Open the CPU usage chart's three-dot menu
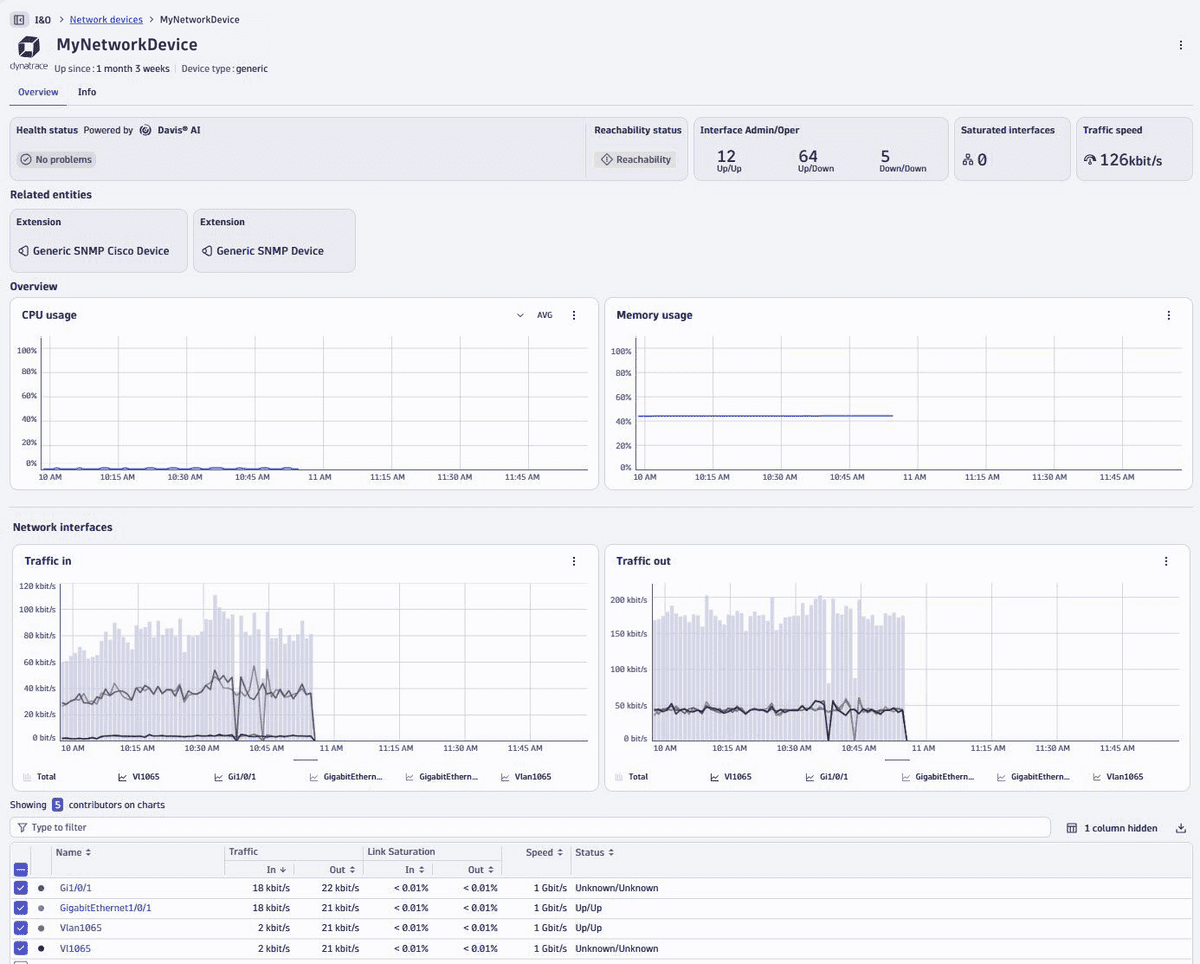This screenshot has height=964, width=1200. coord(574,315)
